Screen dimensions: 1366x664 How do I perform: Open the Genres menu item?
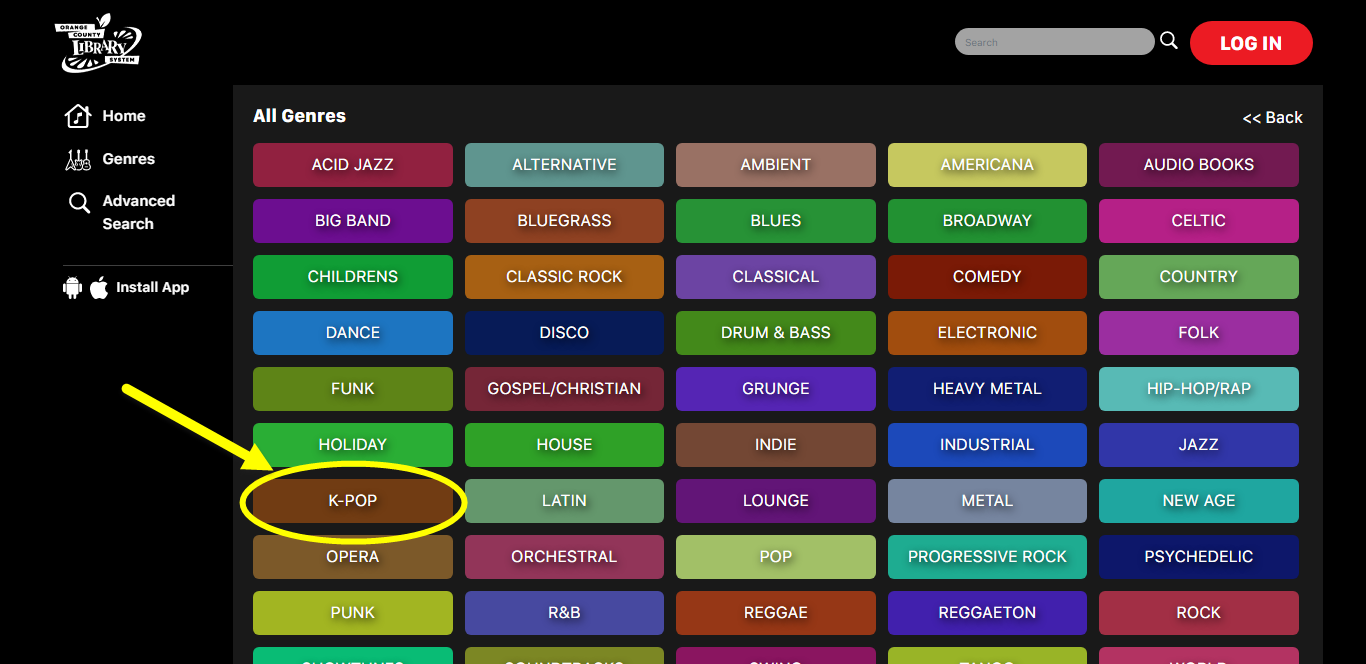[128, 159]
